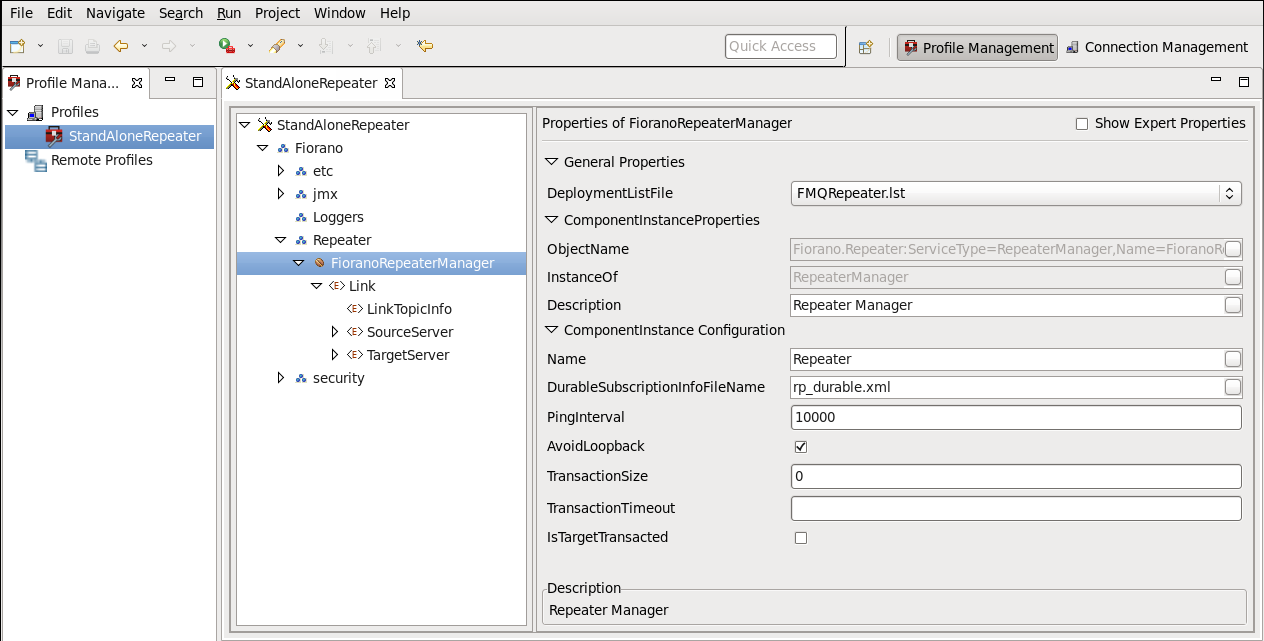
Task: Click the Last Edit Location icon
Action: click(425, 46)
